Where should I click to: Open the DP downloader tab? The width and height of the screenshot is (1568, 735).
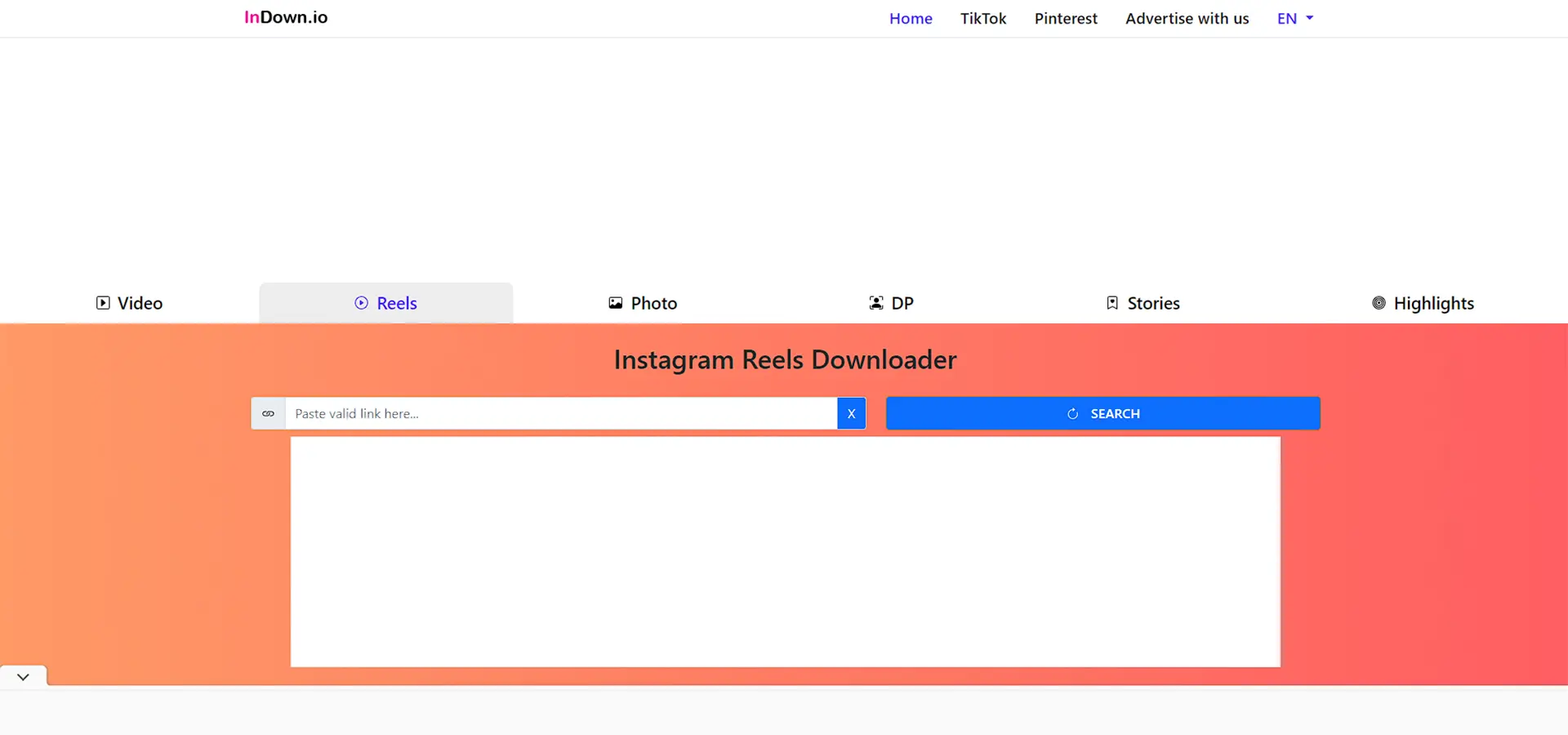point(891,303)
